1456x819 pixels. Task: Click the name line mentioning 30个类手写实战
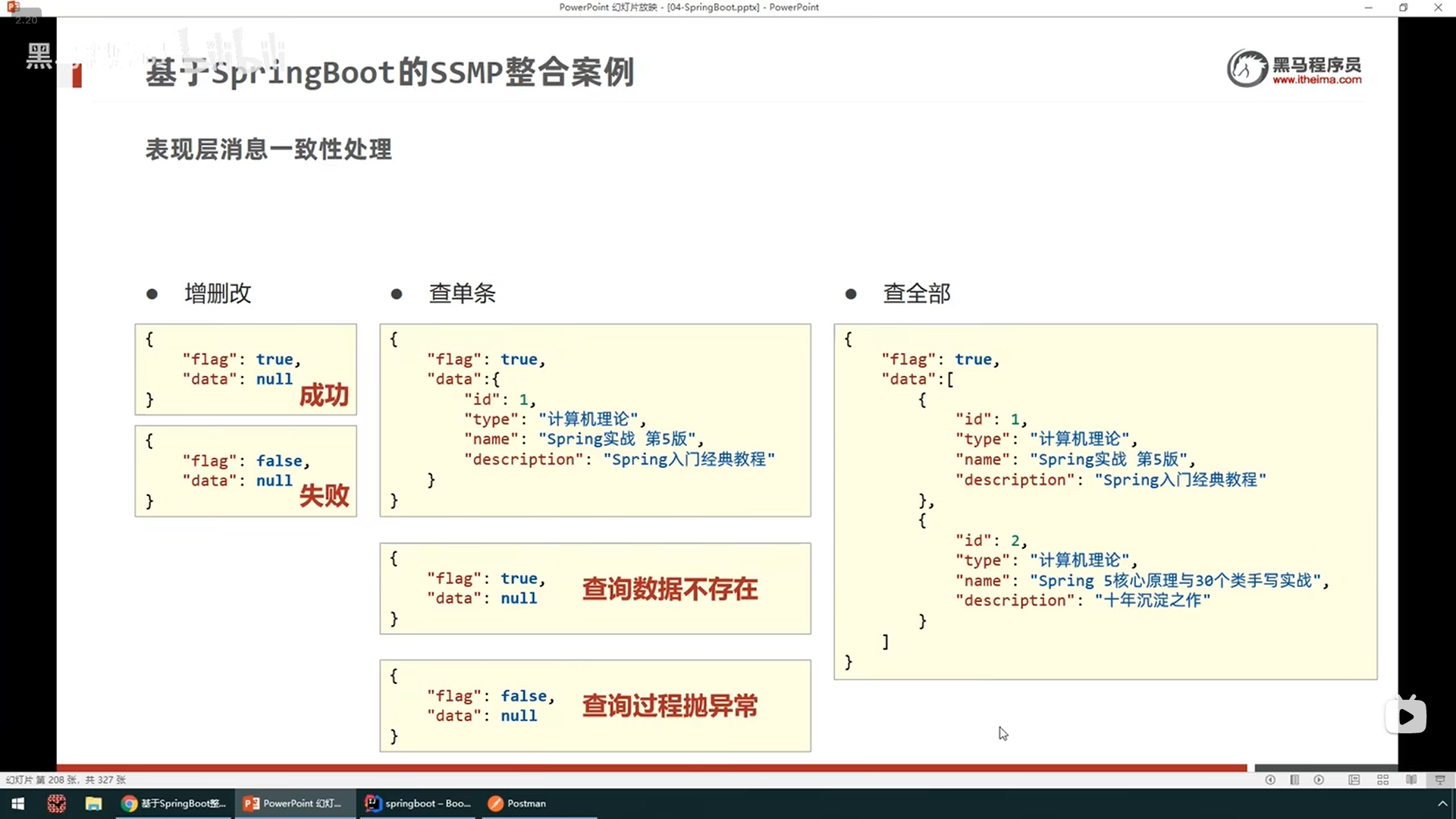point(1142,581)
